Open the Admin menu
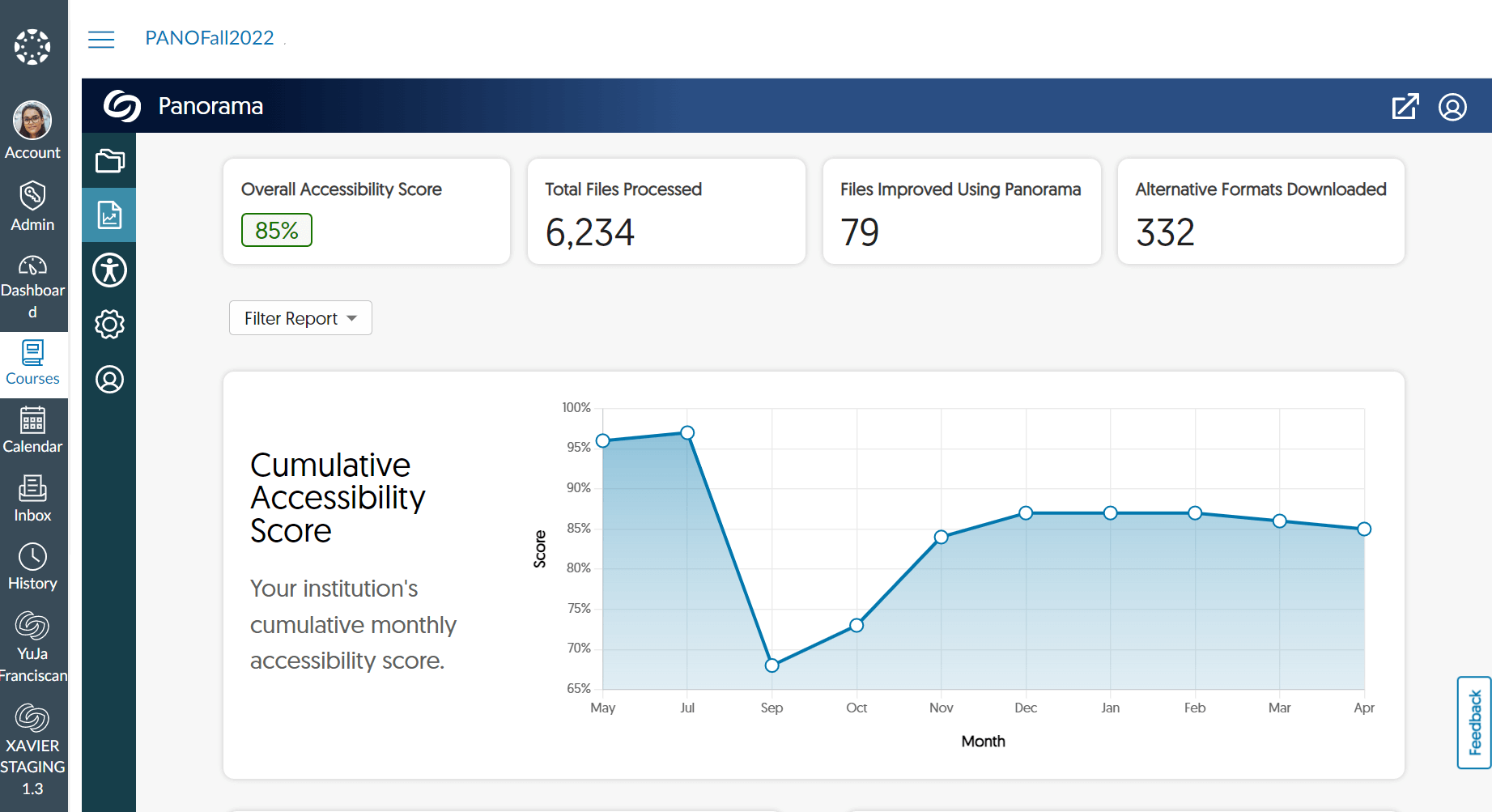The image size is (1492, 812). point(32,206)
